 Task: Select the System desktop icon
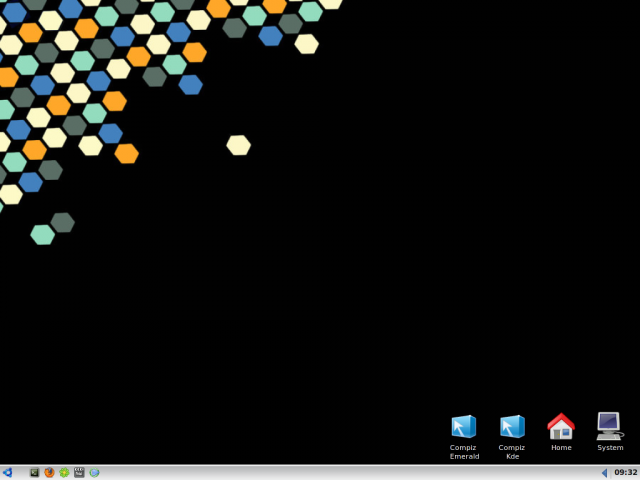coord(610,432)
